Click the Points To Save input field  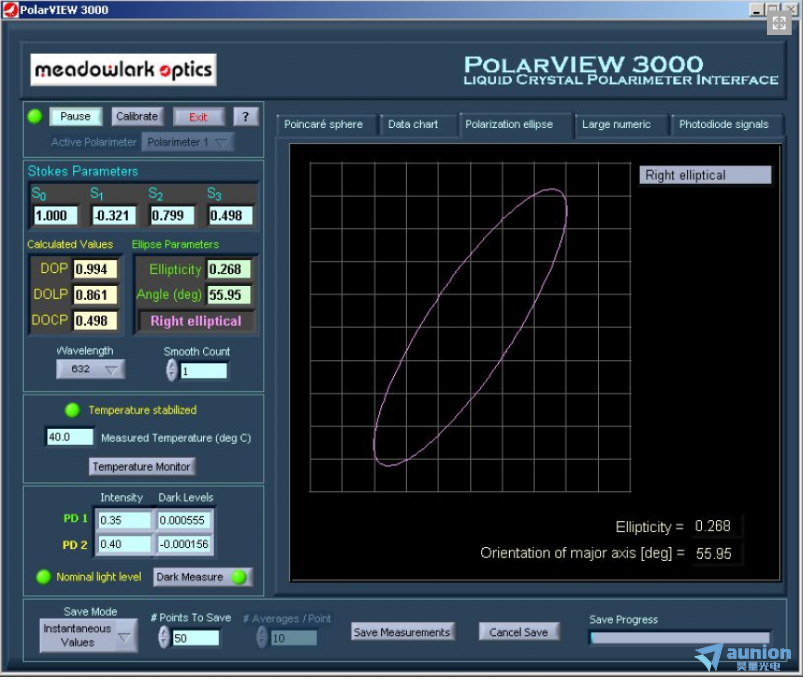click(196, 640)
